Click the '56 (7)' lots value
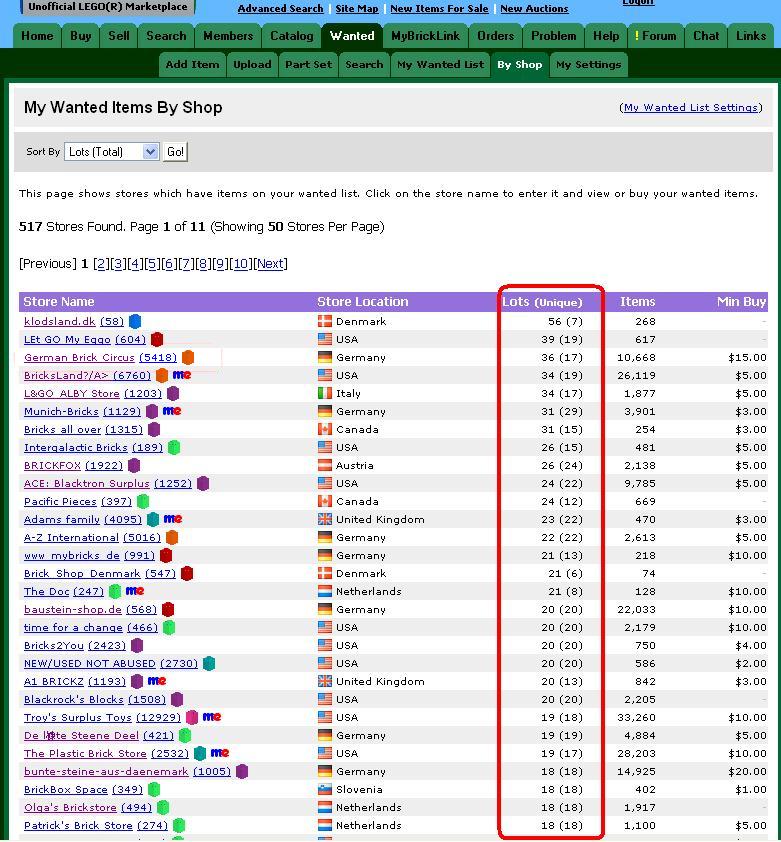The image size is (781, 842). click(x=565, y=321)
